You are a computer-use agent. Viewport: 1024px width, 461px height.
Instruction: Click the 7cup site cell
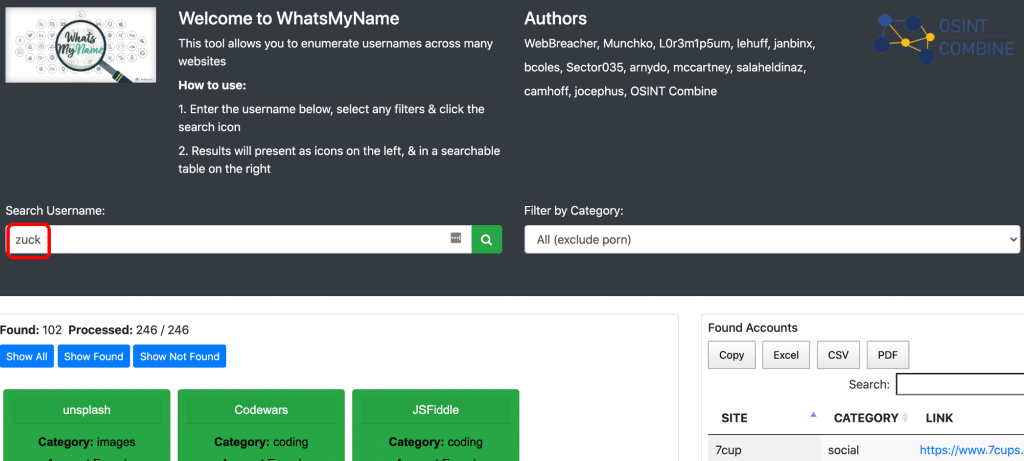click(764, 450)
